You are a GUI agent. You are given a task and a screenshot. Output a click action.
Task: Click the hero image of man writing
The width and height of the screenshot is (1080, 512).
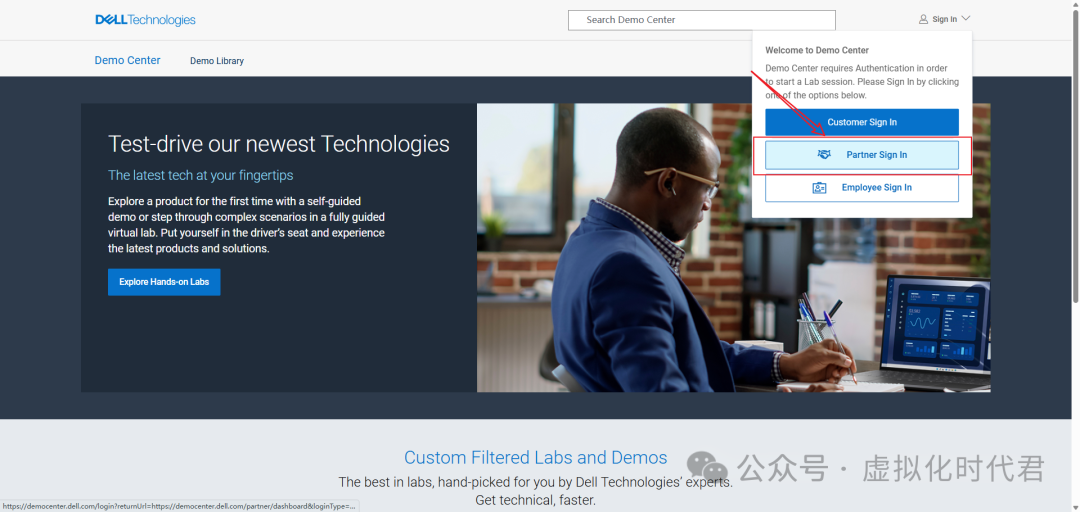[734, 247]
